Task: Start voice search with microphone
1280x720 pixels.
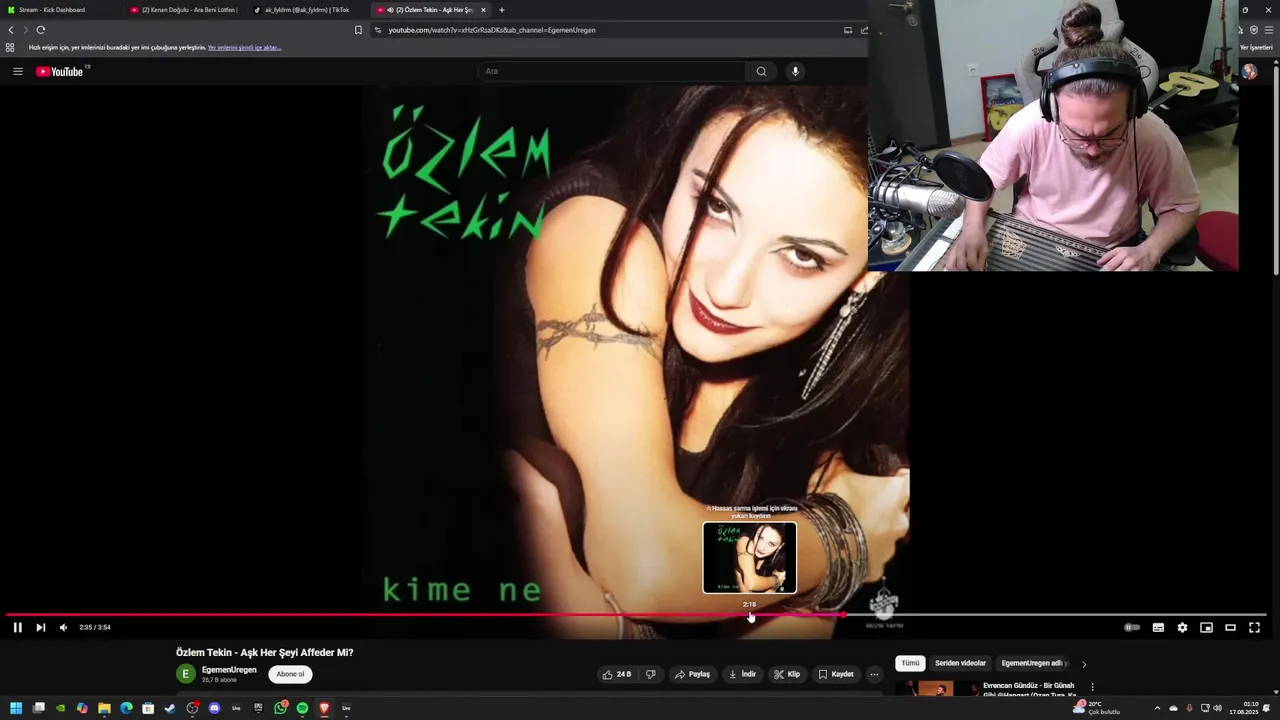Action: coord(795,71)
